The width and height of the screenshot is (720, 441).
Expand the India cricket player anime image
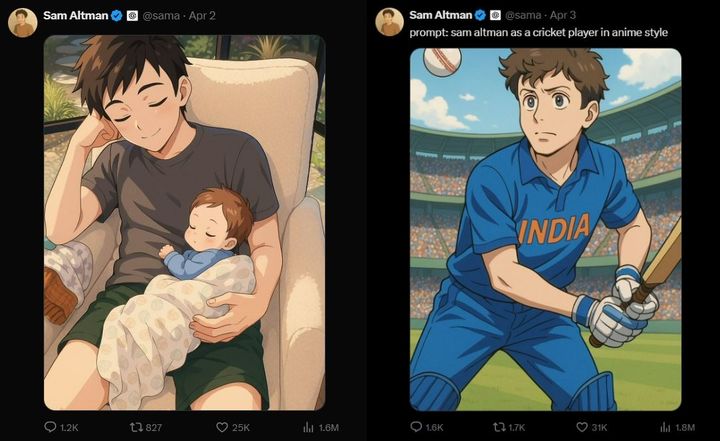tap(545, 229)
